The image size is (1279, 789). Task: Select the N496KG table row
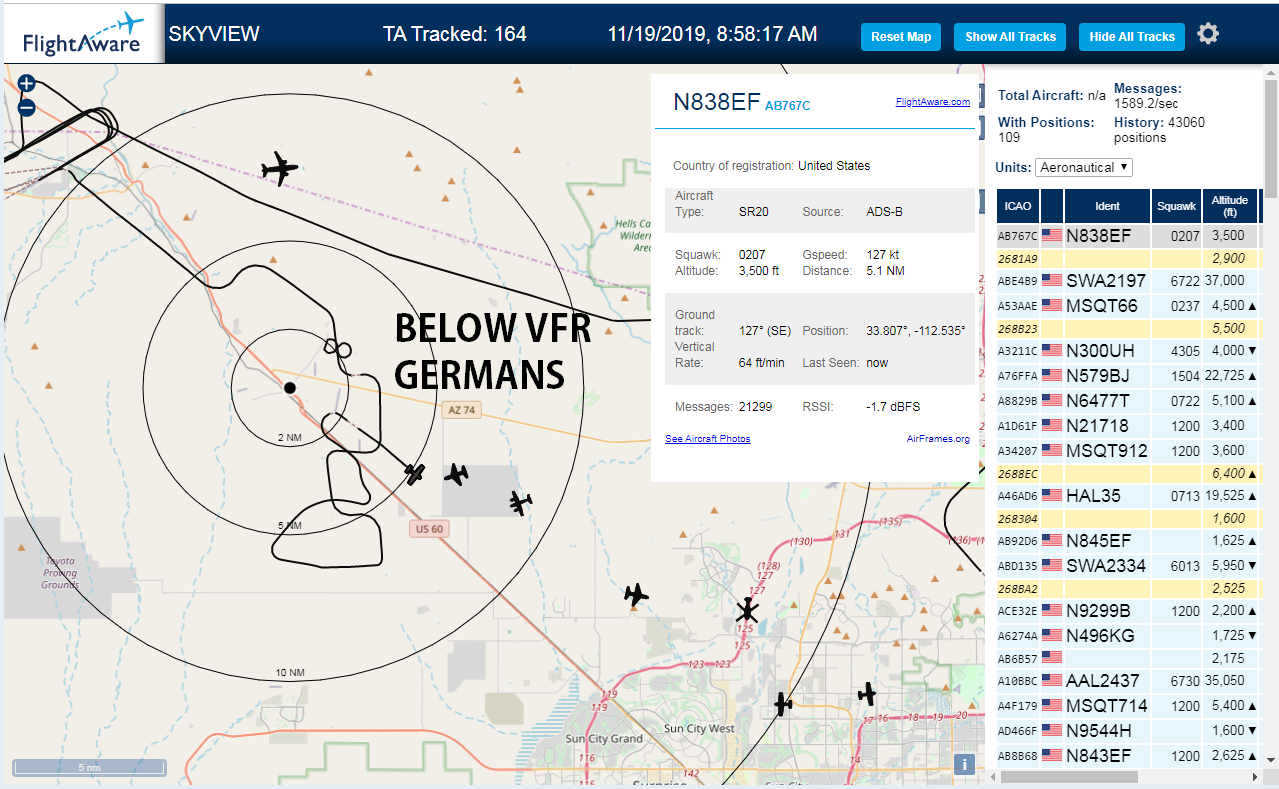1128,636
